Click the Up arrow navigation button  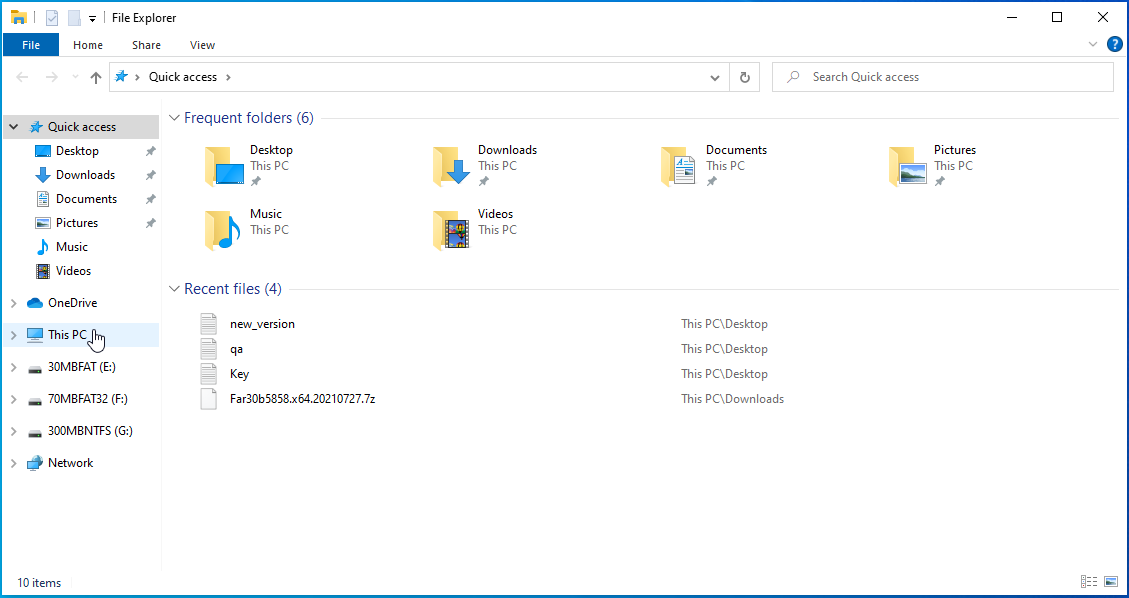(x=96, y=77)
